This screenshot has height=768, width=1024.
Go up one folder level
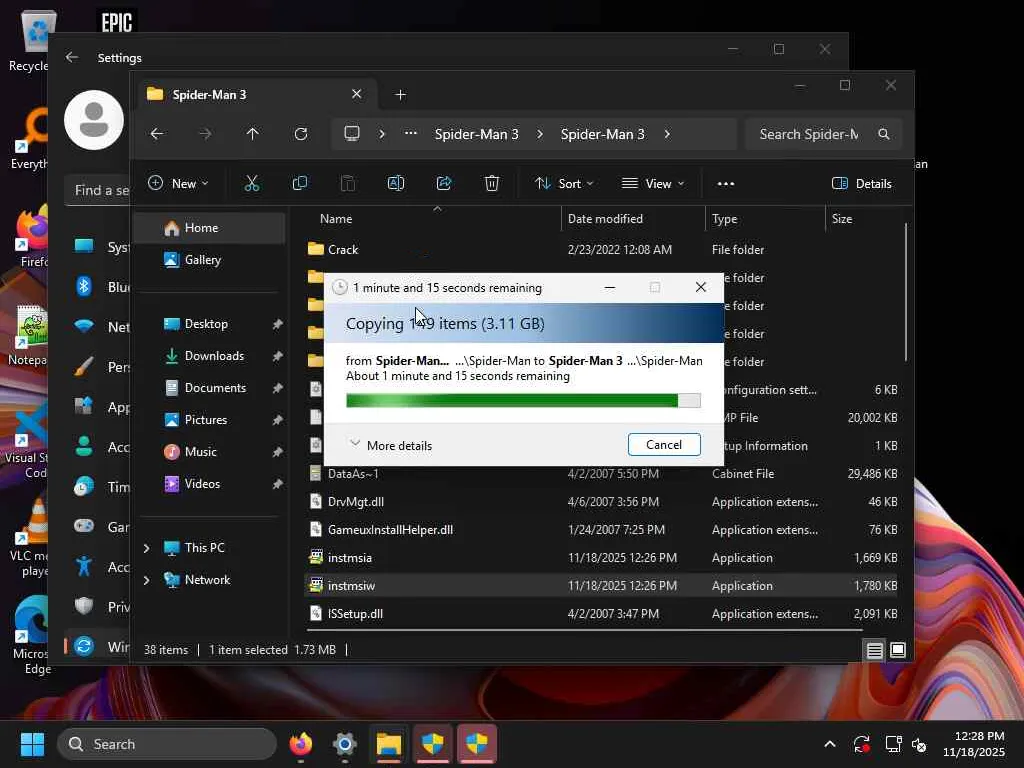(x=253, y=134)
